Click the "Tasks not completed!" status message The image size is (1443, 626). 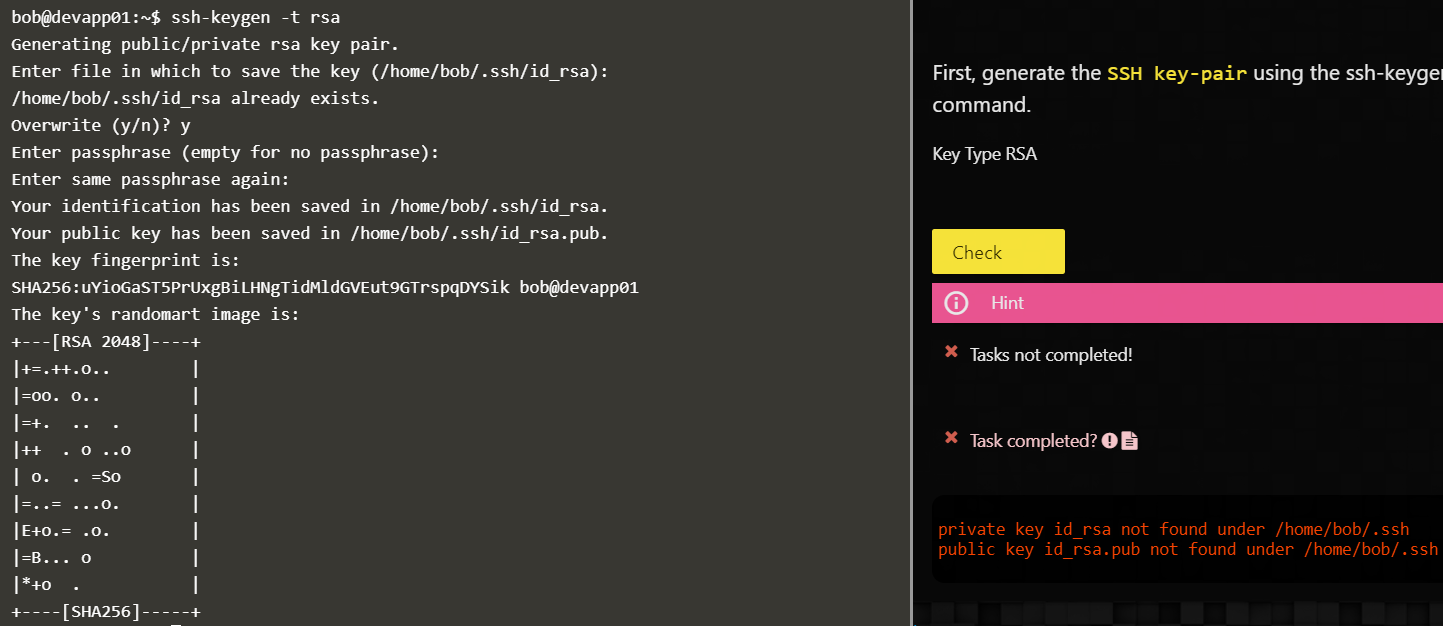coord(1050,355)
